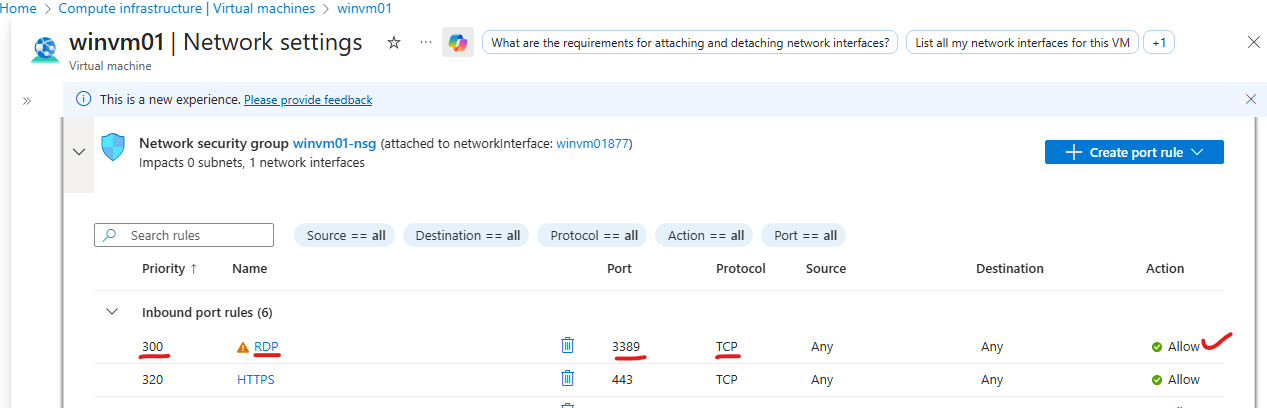Open Compute infrastructure | Virtual machines breadcrumb

click(187, 8)
